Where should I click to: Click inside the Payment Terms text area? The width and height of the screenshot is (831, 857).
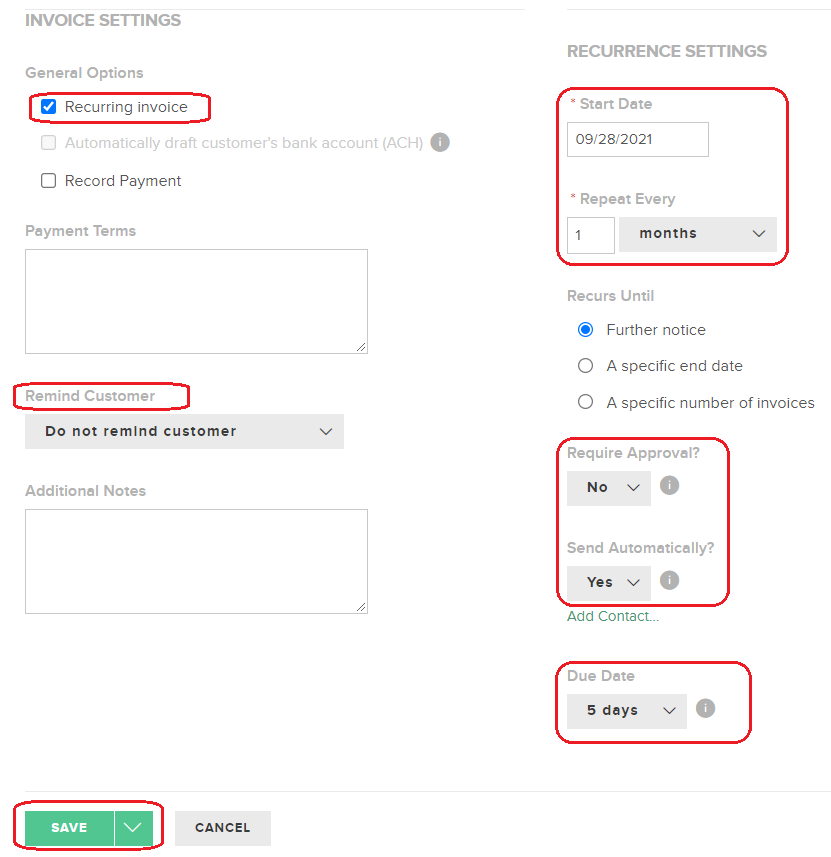click(x=196, y=301)
